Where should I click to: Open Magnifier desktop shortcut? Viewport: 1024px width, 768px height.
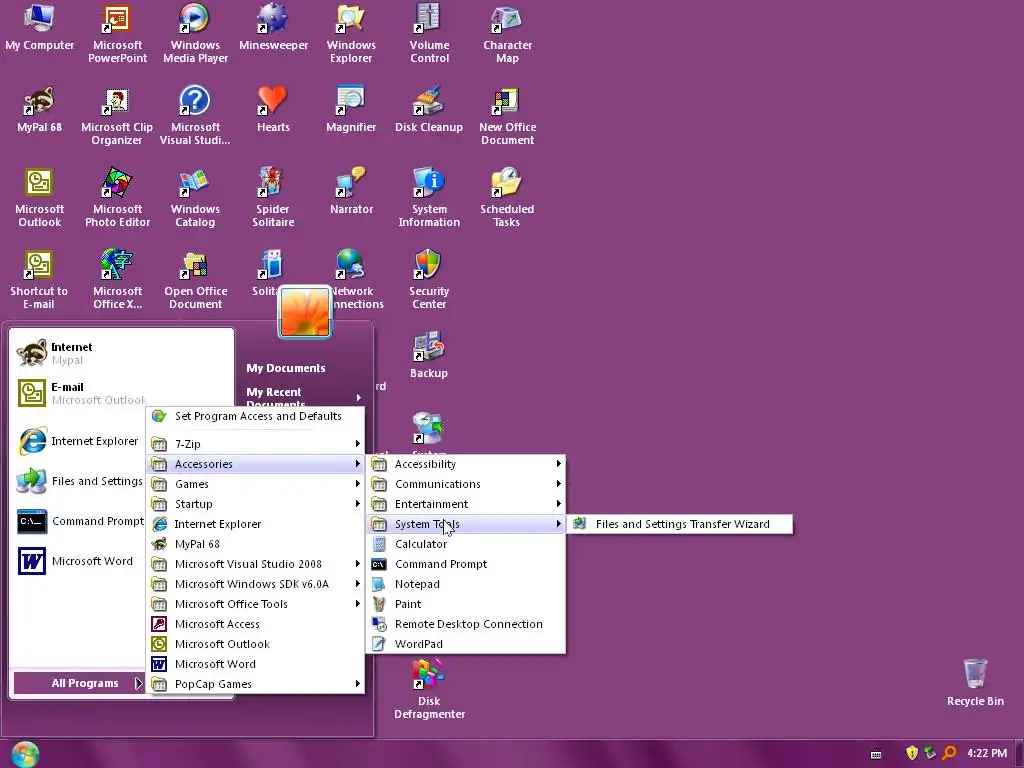[x=351, y=110]
